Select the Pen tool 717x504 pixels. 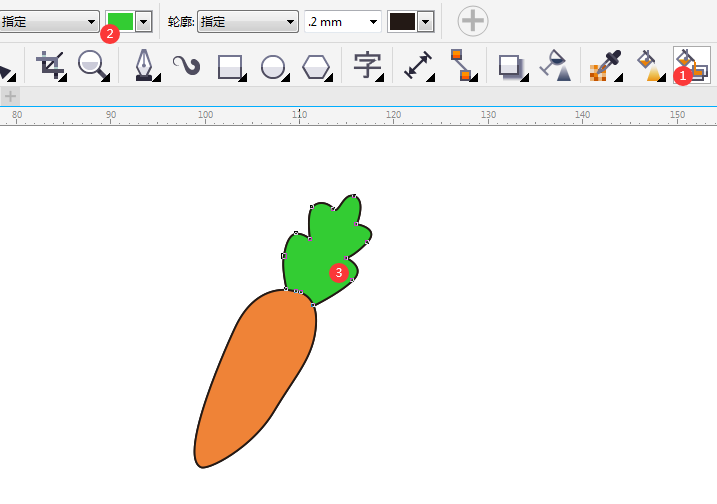coord(146,66)
